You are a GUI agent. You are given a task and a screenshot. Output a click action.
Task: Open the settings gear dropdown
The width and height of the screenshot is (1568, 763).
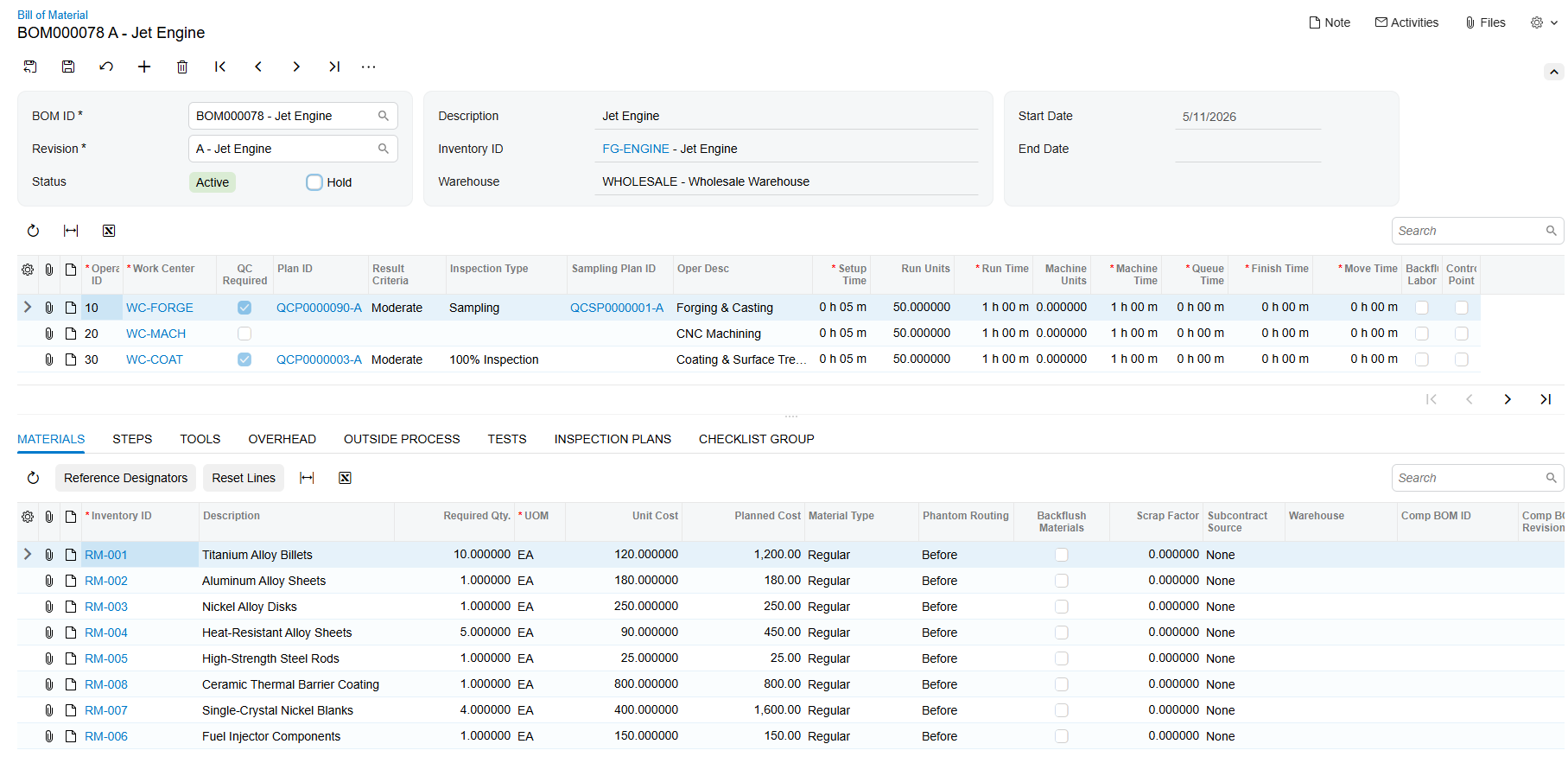pos(1544,22)
